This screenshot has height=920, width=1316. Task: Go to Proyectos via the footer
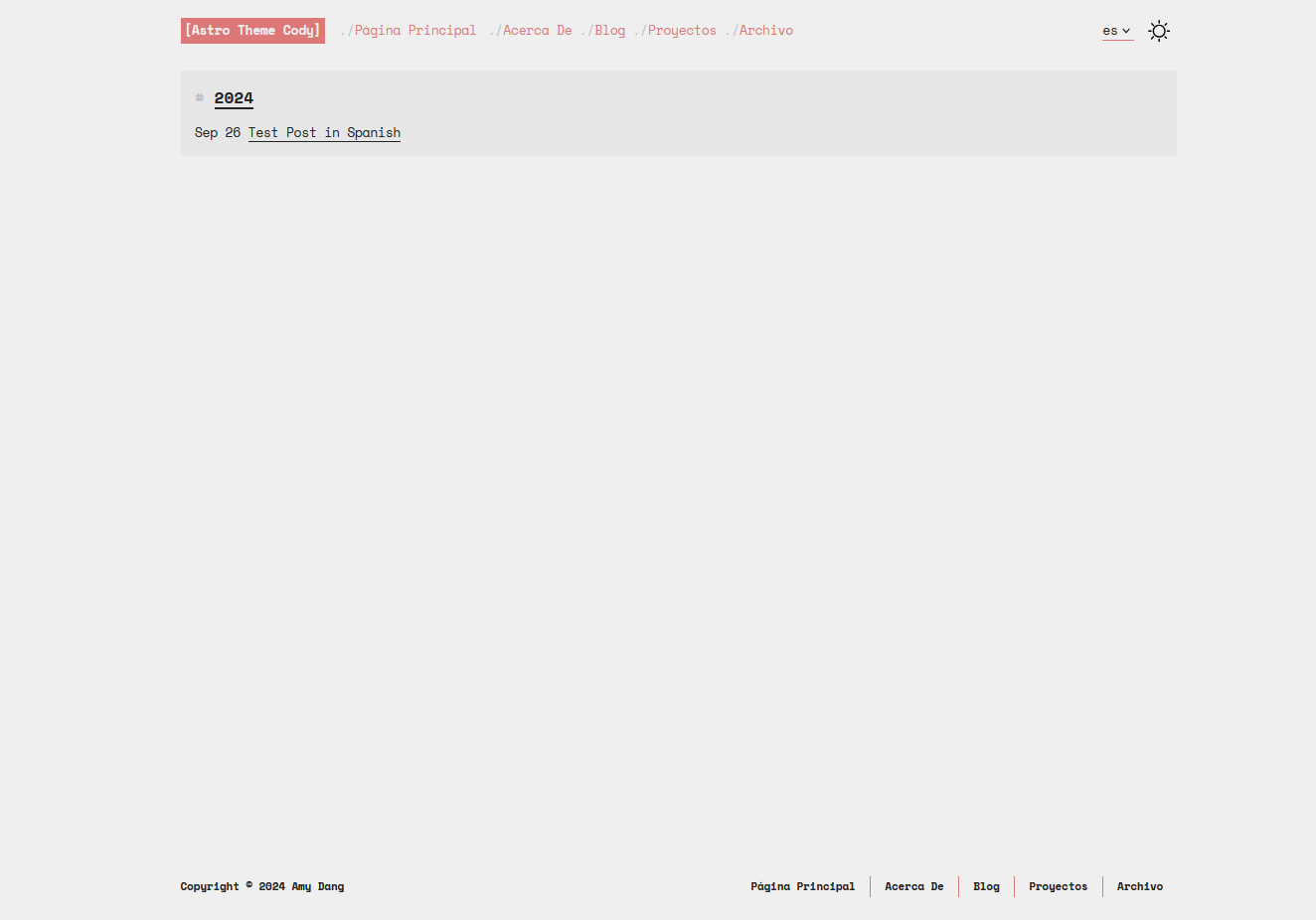click(1058, 886)
